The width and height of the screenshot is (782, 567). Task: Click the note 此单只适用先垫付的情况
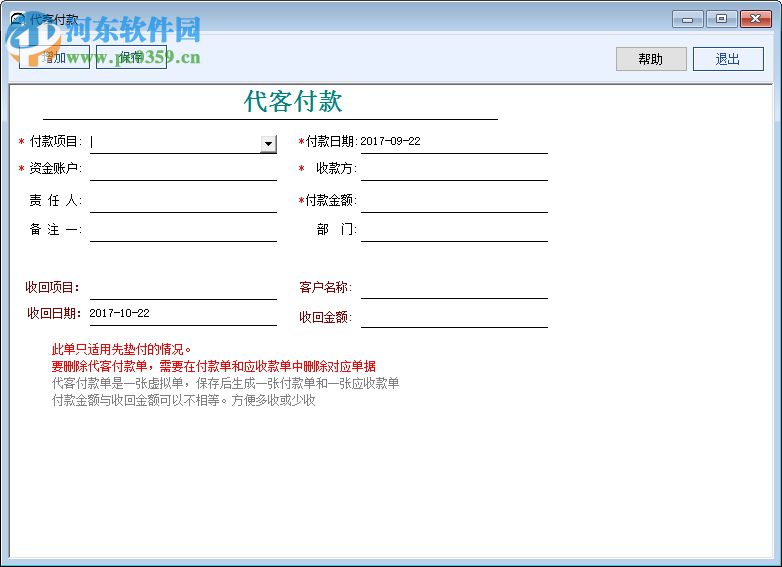(x=121, y=350)
